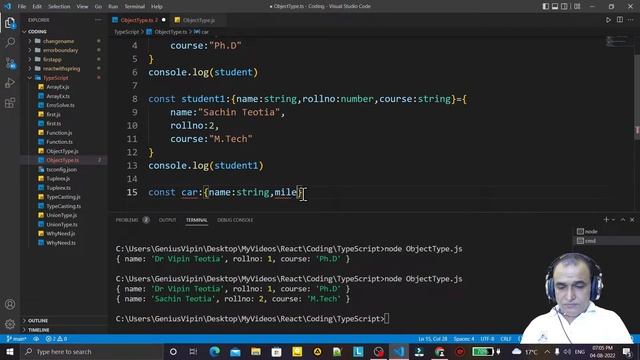The width and height of the screenshot is (640, 360).
Task: Open Mail app from taskbar
Action: coord(235,351)
